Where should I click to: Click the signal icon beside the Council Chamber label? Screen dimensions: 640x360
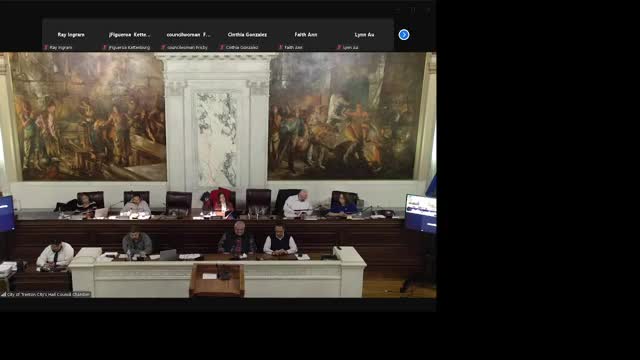point(3,294)
